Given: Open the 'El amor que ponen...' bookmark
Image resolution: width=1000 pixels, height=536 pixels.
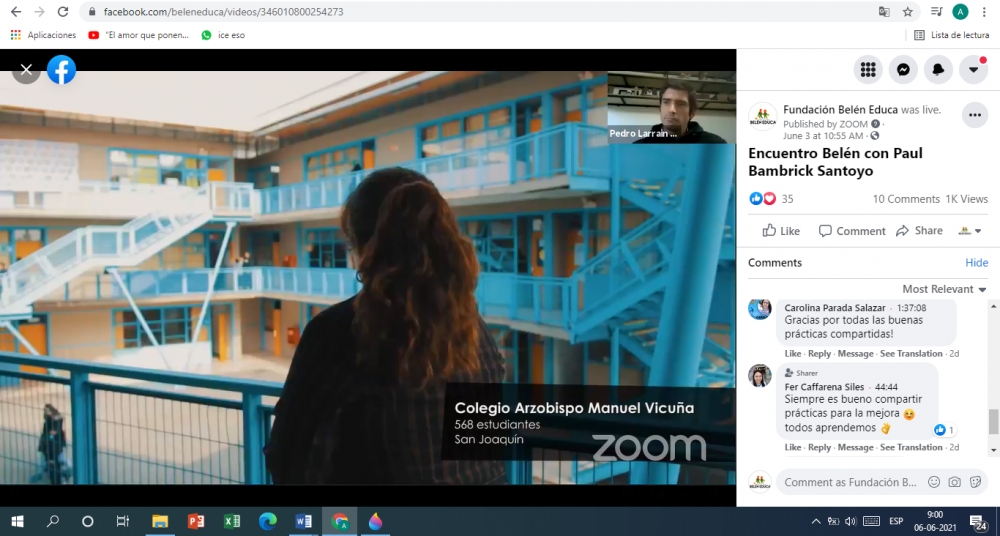Looking at the screenshot, I should pyautogui.click(x=138, y=35).
